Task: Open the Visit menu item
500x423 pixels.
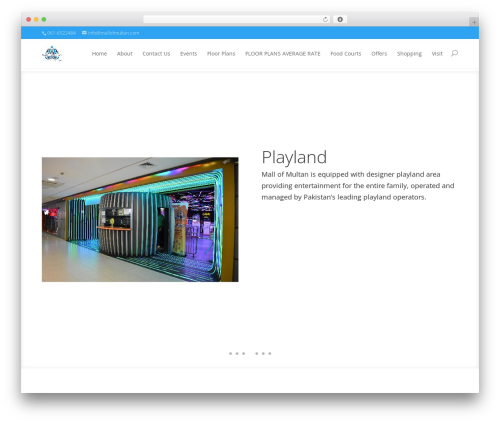Action: [437, 54]
